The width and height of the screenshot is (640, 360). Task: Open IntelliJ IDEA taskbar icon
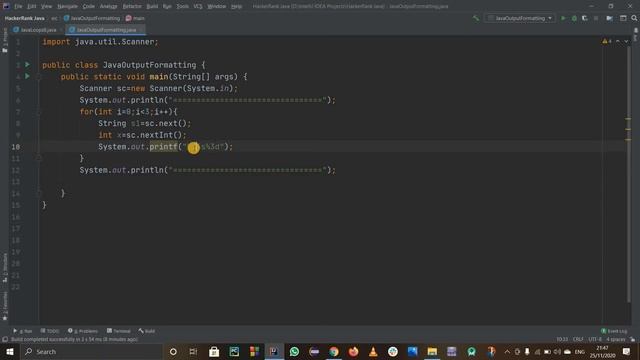tap(273, 351)
